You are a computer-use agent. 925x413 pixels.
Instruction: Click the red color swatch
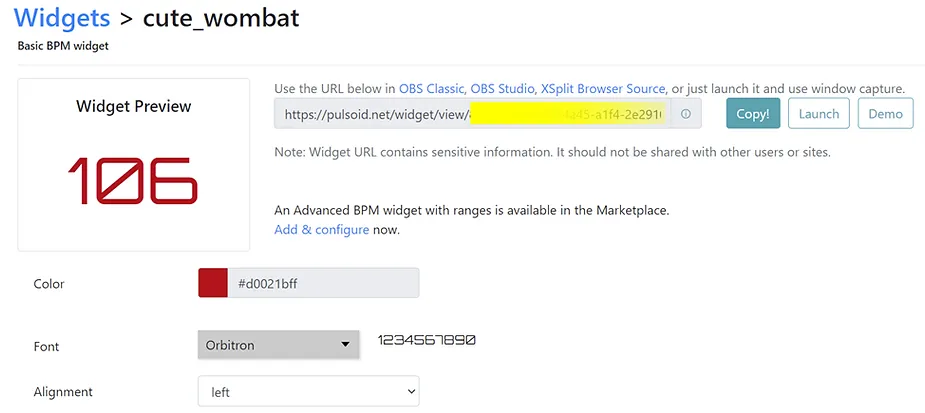pyautogui.click(x=213, y=283)
